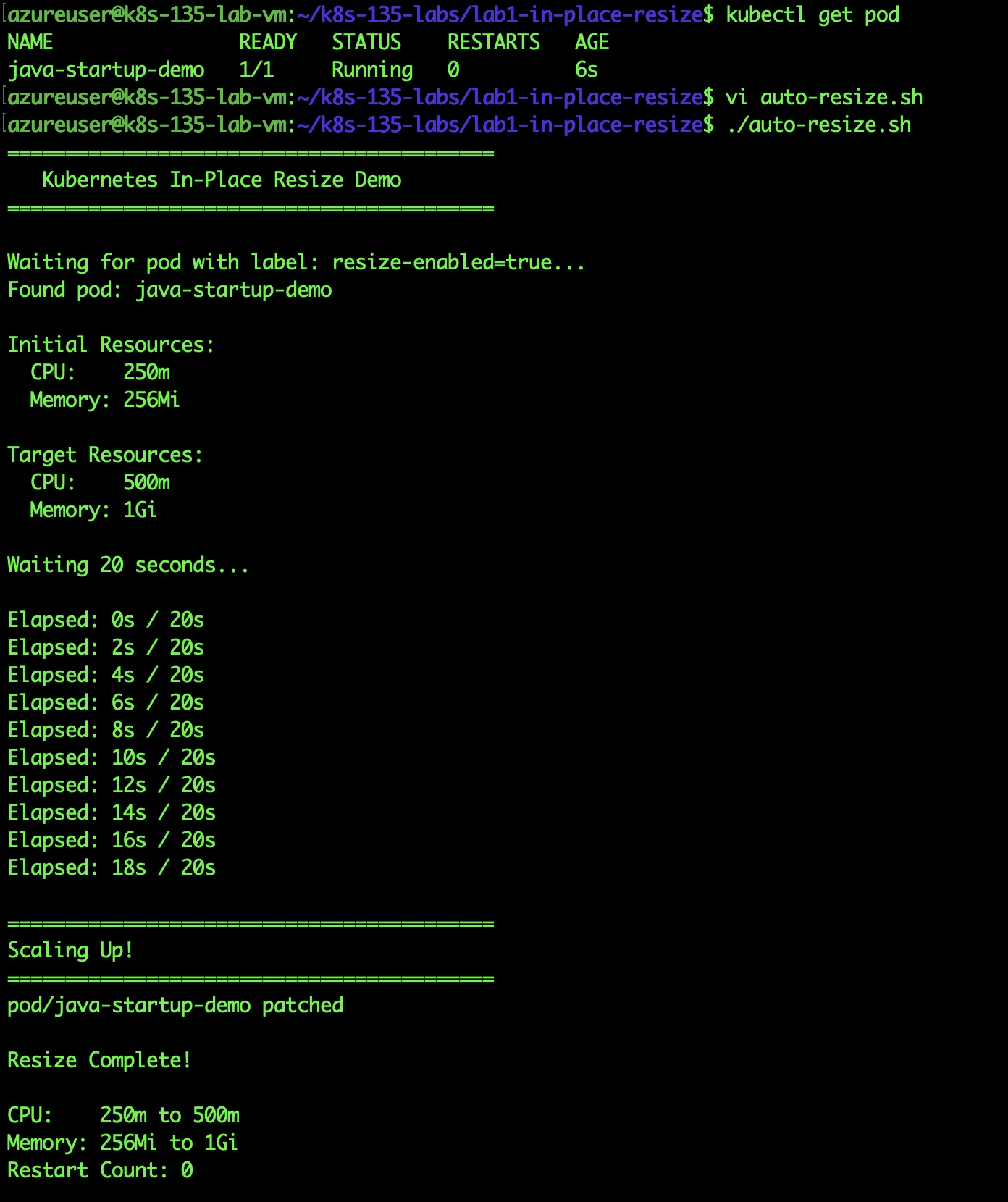Click the 'Elapsed: 10s / 20s' line

pos(112,757)
